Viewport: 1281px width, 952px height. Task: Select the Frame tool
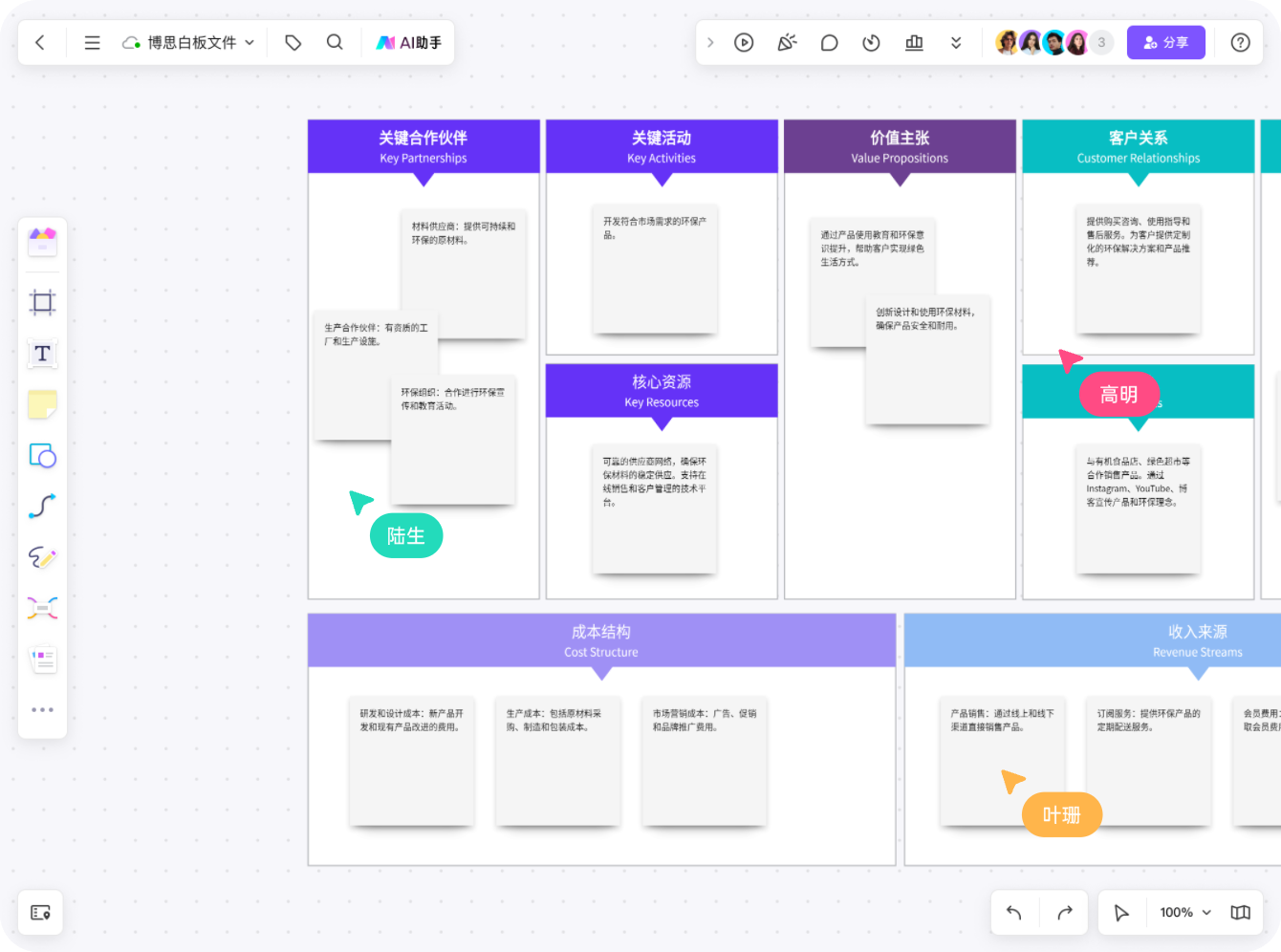coord(42,303)
